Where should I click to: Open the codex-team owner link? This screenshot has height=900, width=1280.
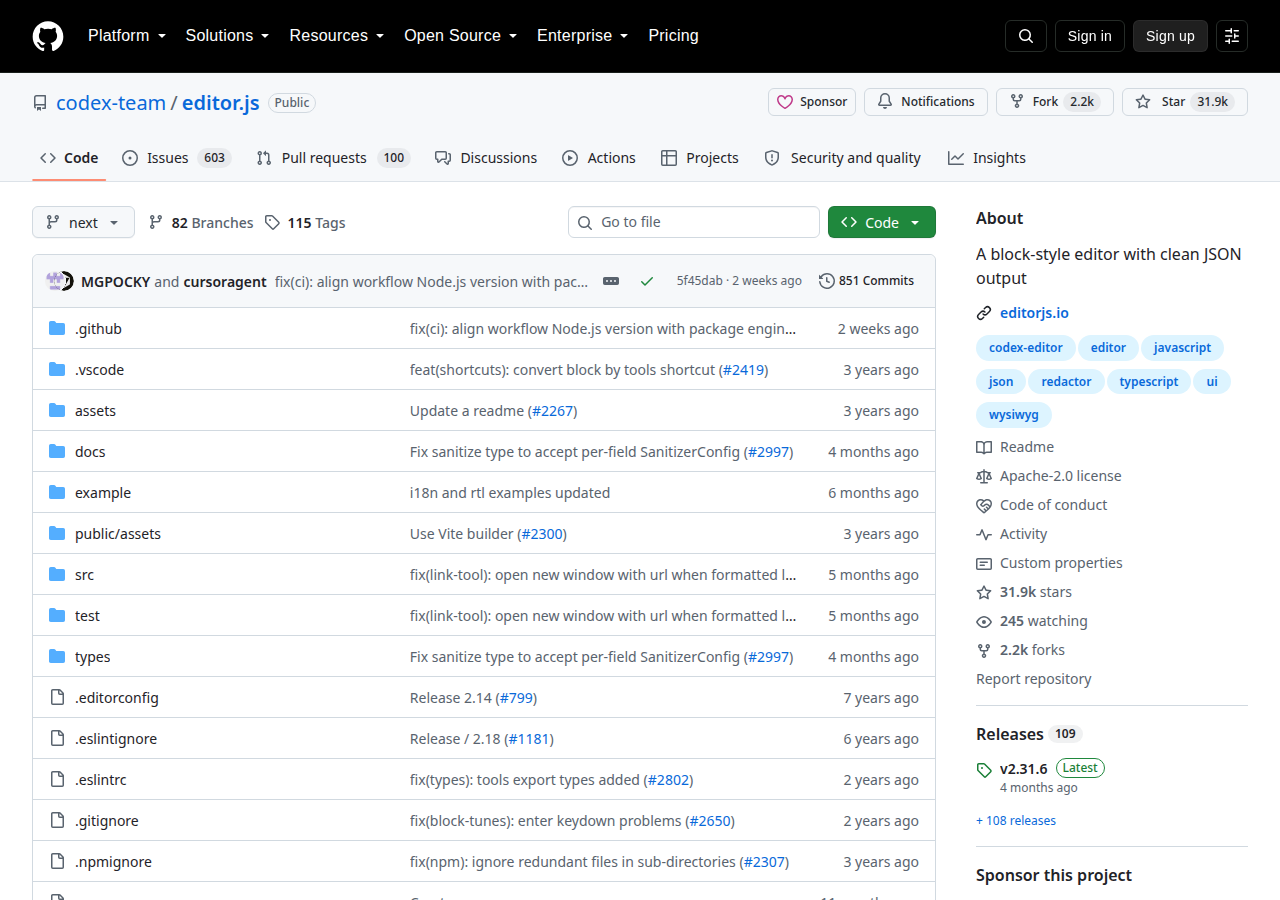(111, 102)
